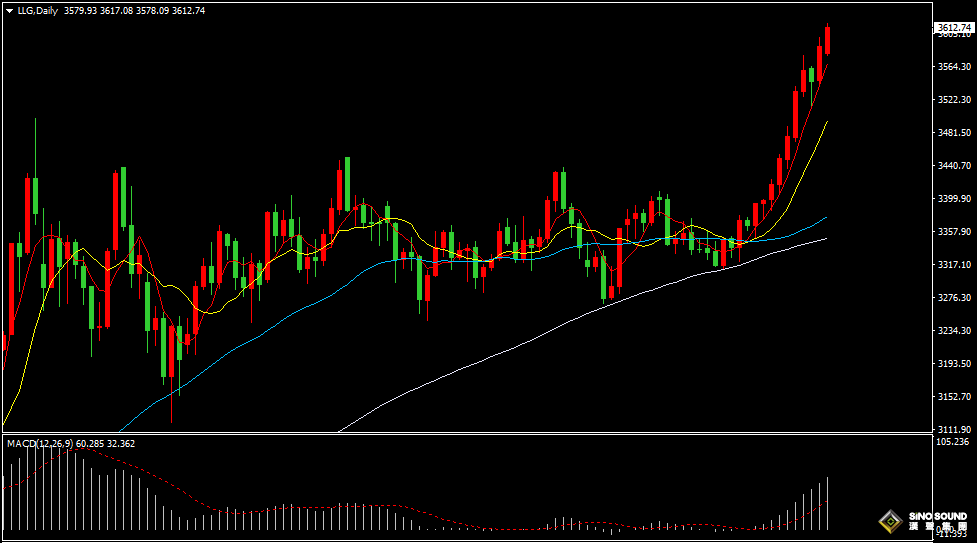Click the 3522.30 price axis label
Screen dimensions: 977x543
coord(952,100)
